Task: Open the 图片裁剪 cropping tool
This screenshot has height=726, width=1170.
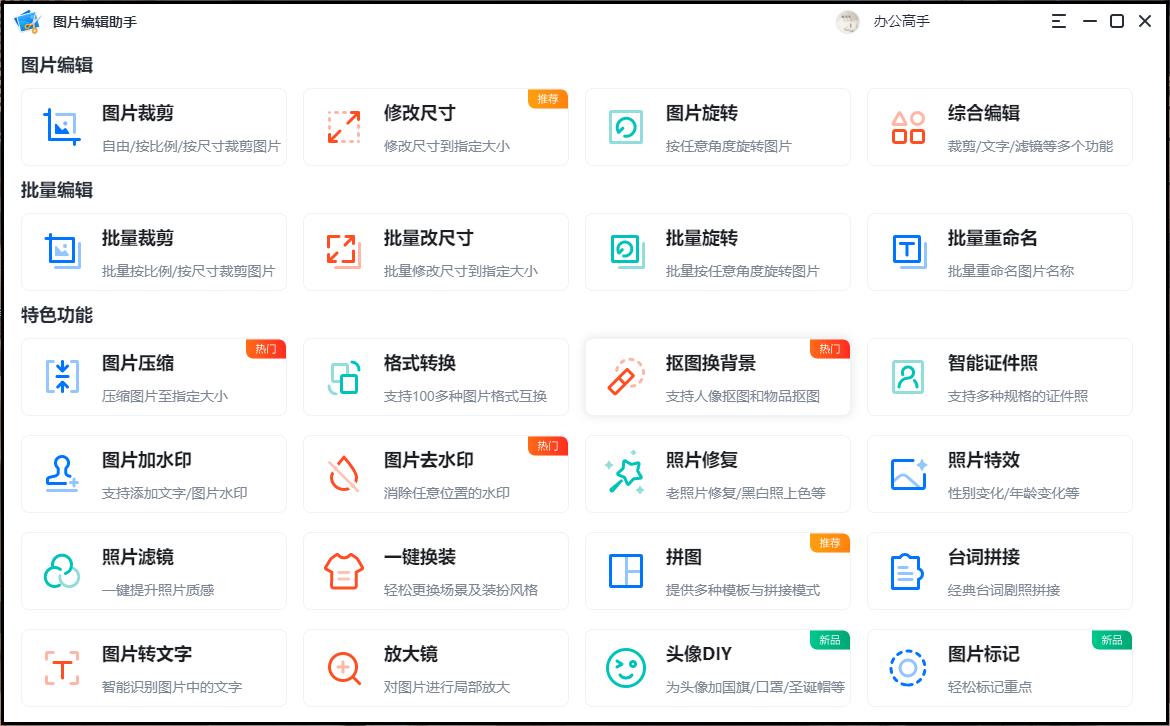Action: (154, 126)
